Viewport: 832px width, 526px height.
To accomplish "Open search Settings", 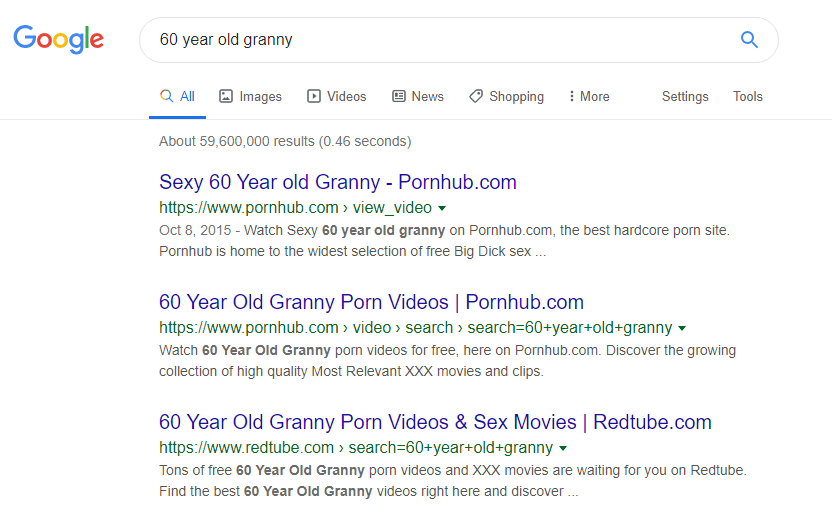I will pyautogui.click(x=685, y=97).
